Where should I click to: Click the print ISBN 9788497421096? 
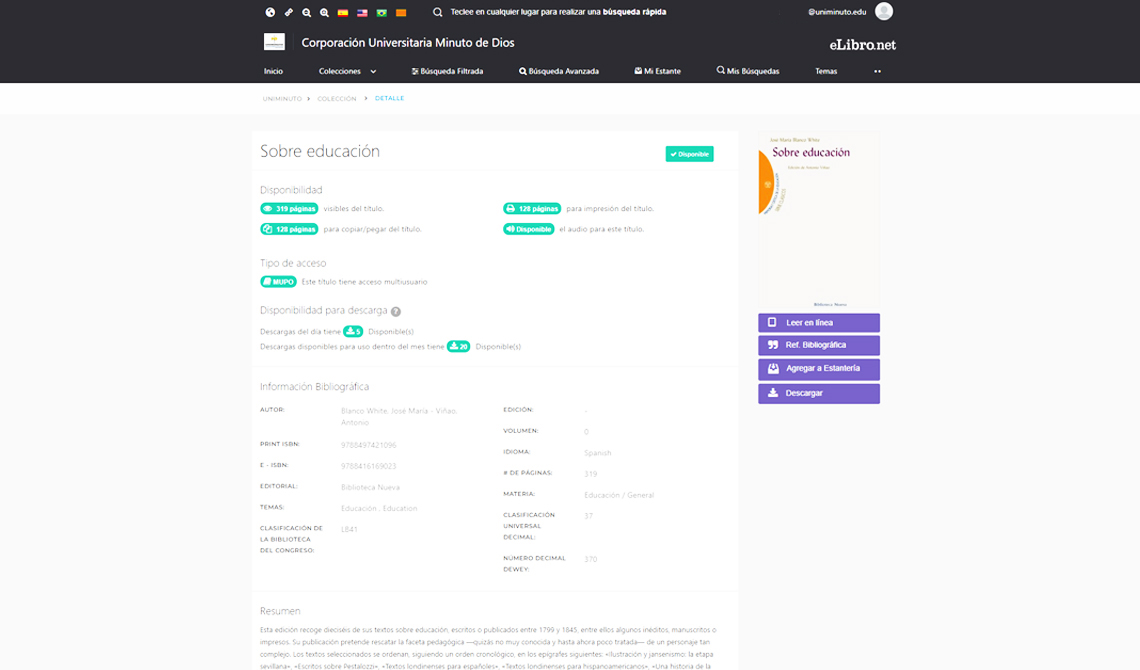pyautogui.click(x=369, y=445)
